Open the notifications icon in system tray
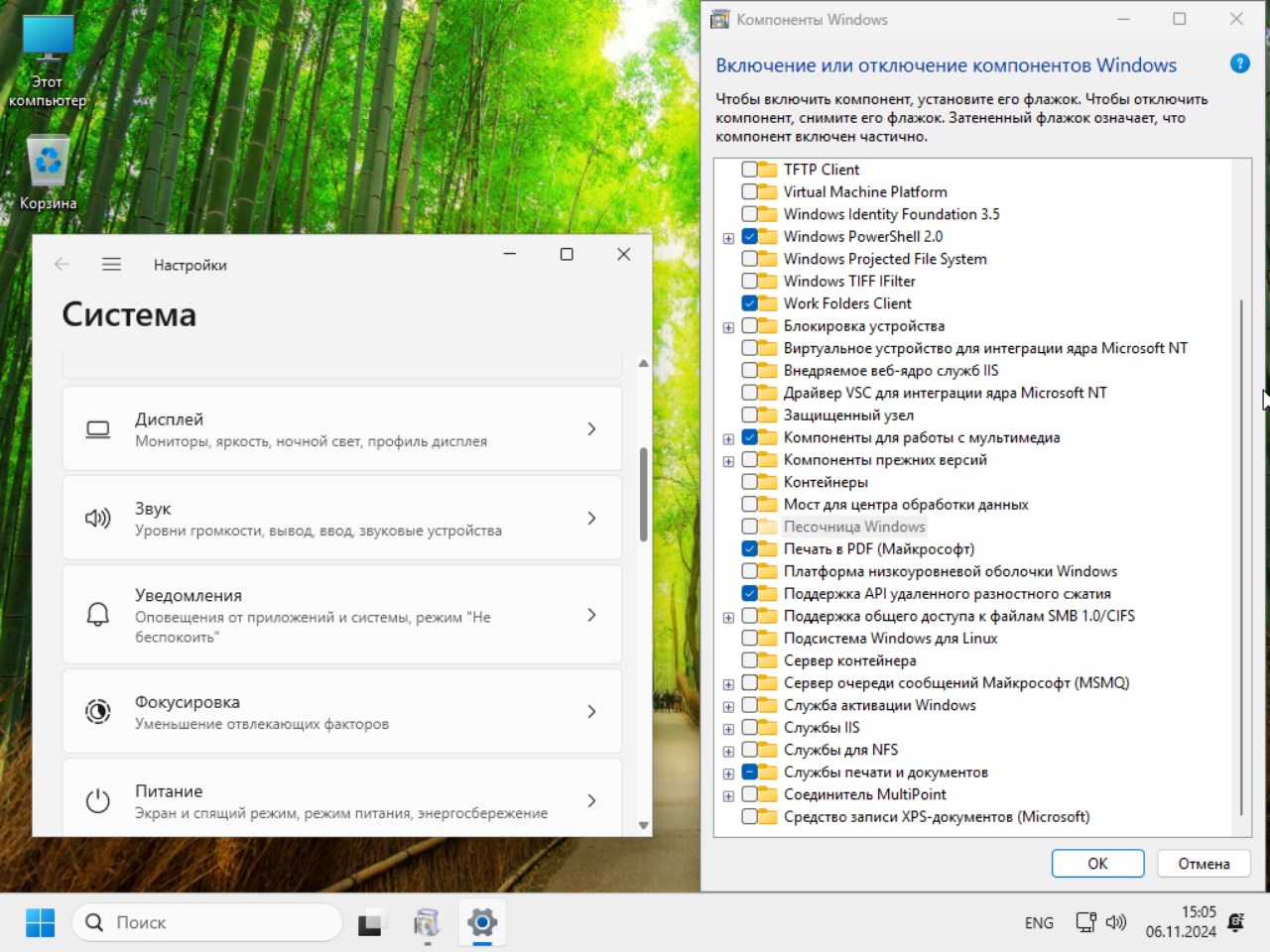This screenshot has height=952, width=1270. tap(1236, 922)
